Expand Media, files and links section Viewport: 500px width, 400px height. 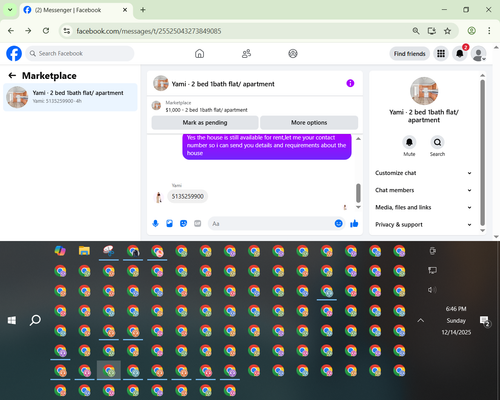(423, 207)
